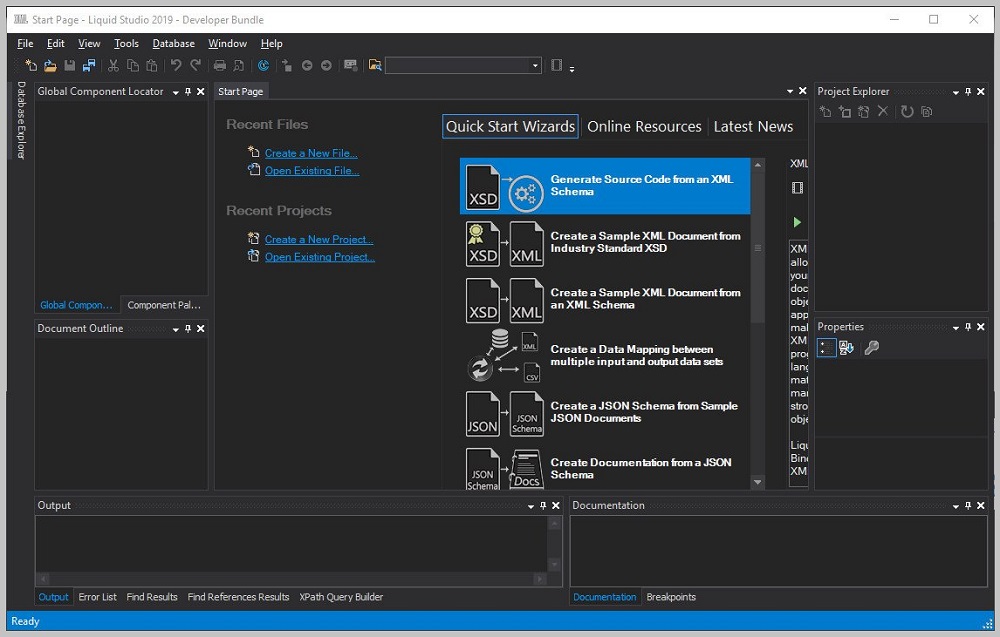This screenshot has width=1000, height=637.
Task: Click the Open Existing File link
Action: (312, 170)
